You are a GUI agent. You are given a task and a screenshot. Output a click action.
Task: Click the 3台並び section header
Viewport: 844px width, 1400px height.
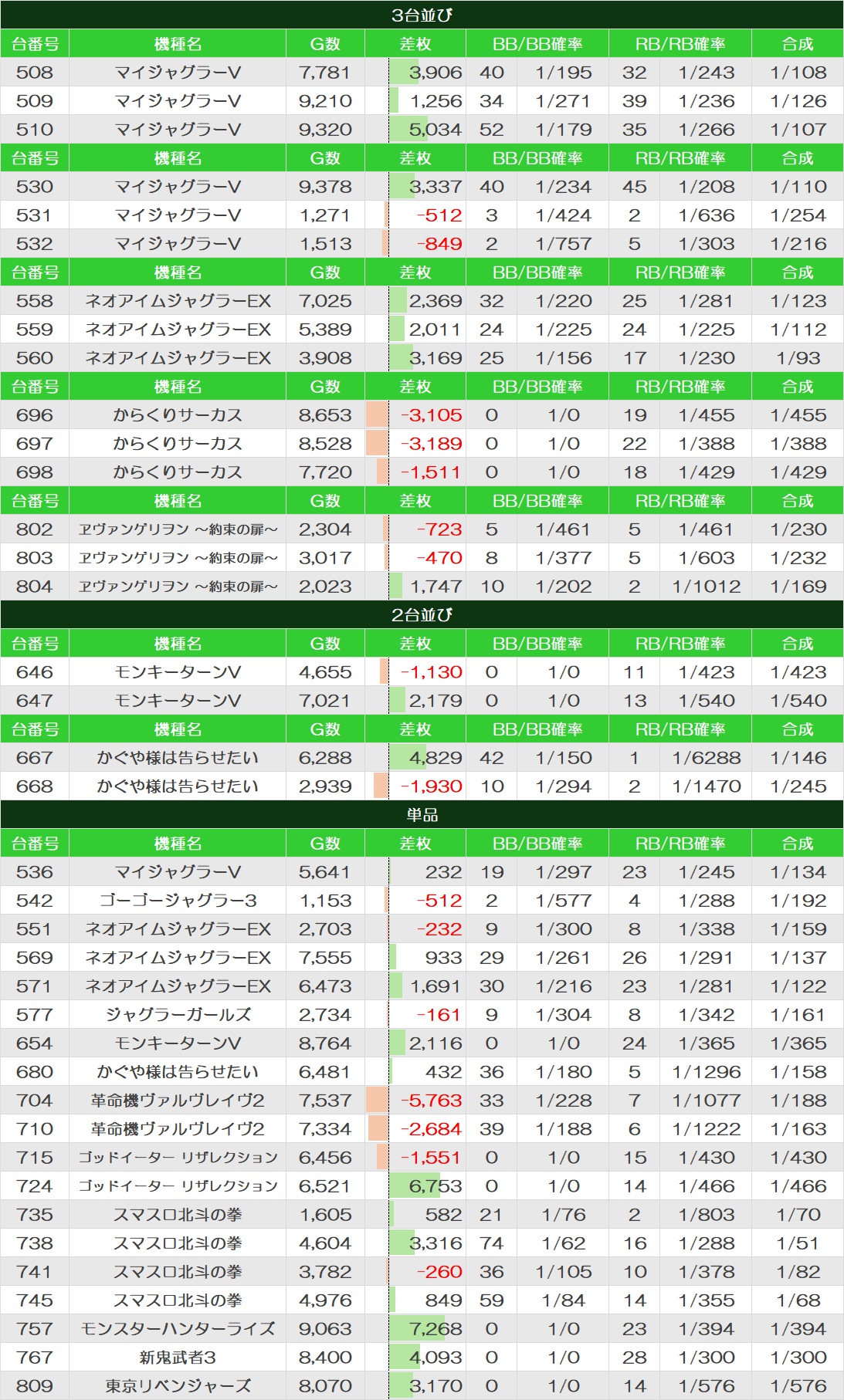[x=422, y=15]
